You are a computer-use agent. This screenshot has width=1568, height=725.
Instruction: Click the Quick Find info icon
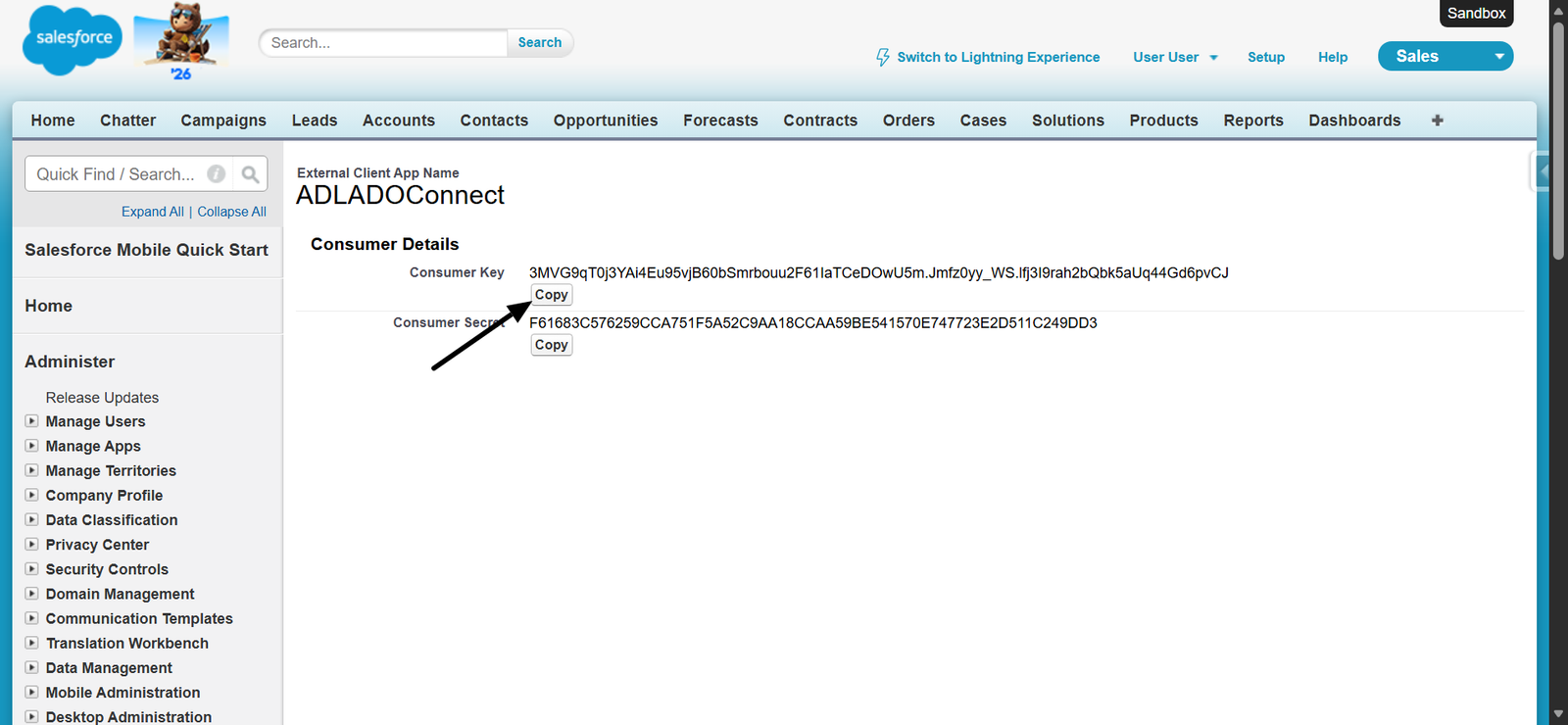(x=217, y=174)
